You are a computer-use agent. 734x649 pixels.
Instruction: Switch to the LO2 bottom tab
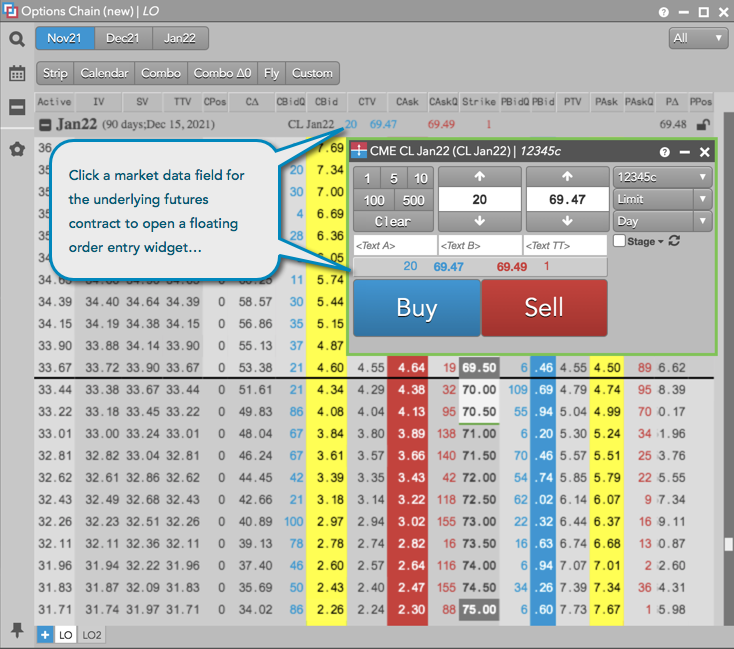[x=92, y=635]
